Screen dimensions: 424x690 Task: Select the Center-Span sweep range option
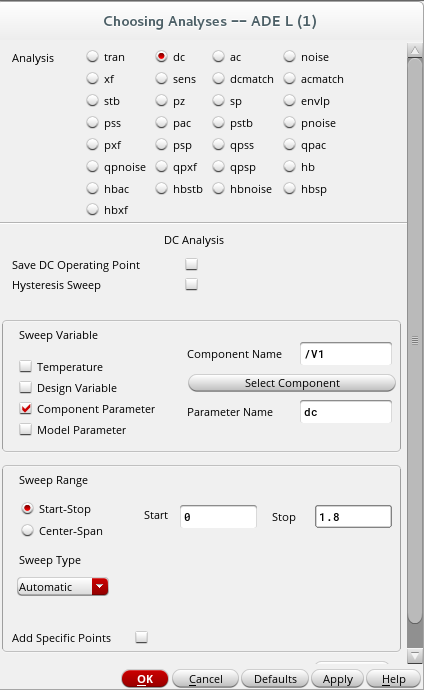[27, 531]
